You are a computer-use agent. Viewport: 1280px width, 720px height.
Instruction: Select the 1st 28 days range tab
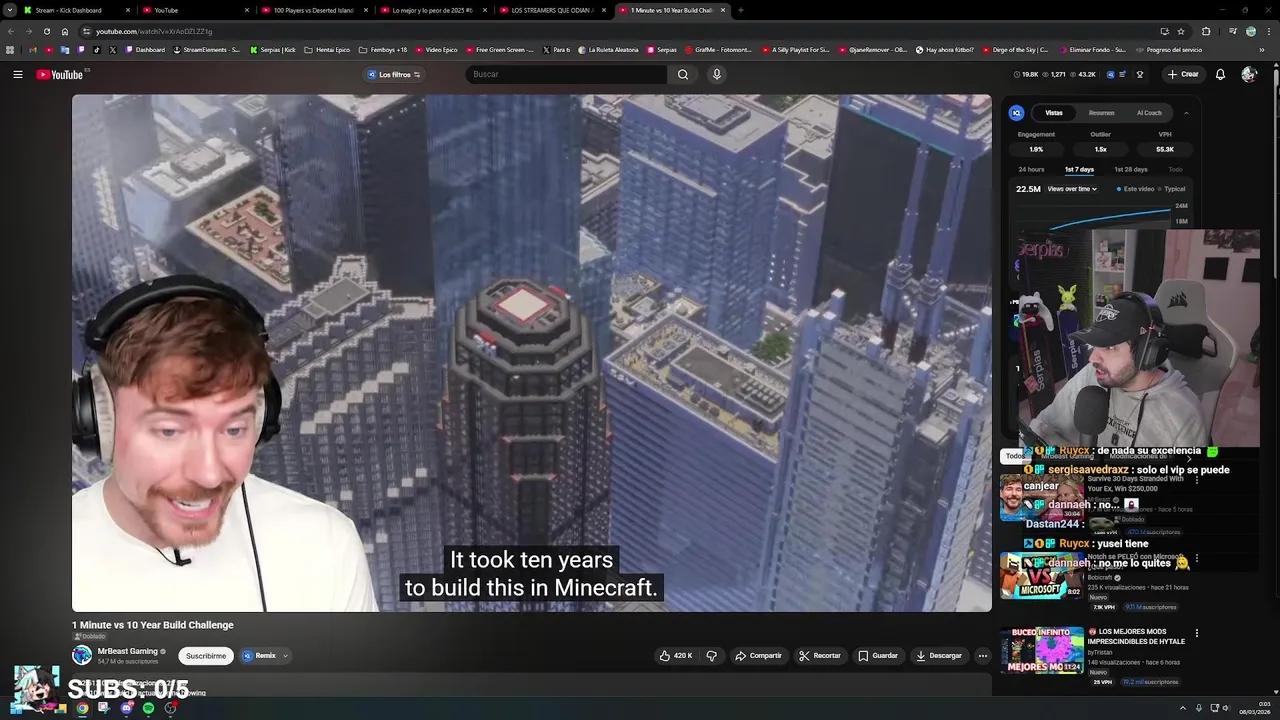(x=1131, y=169)
